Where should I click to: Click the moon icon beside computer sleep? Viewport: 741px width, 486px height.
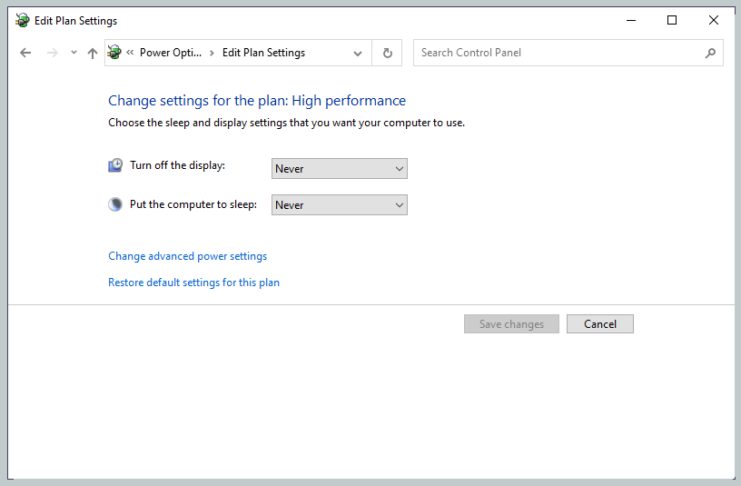(116, 204)
